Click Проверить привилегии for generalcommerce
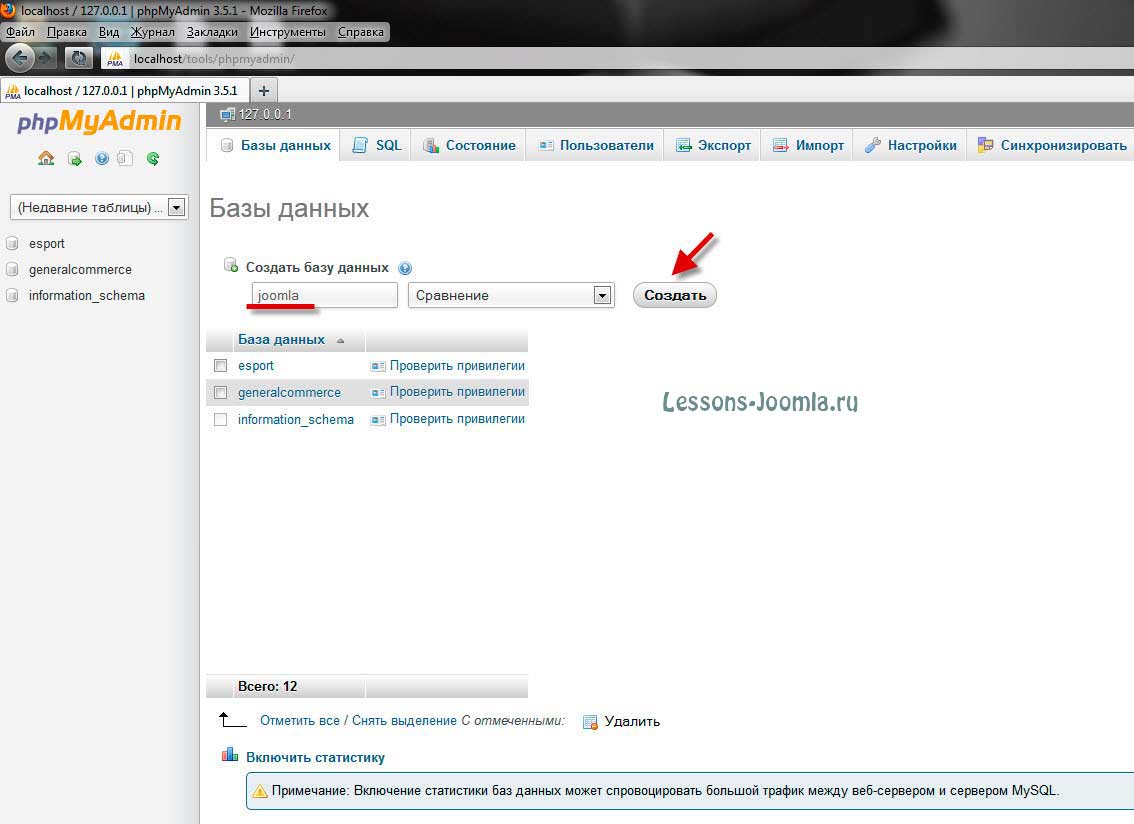1134x824 pixels. (x=457, y=391)
